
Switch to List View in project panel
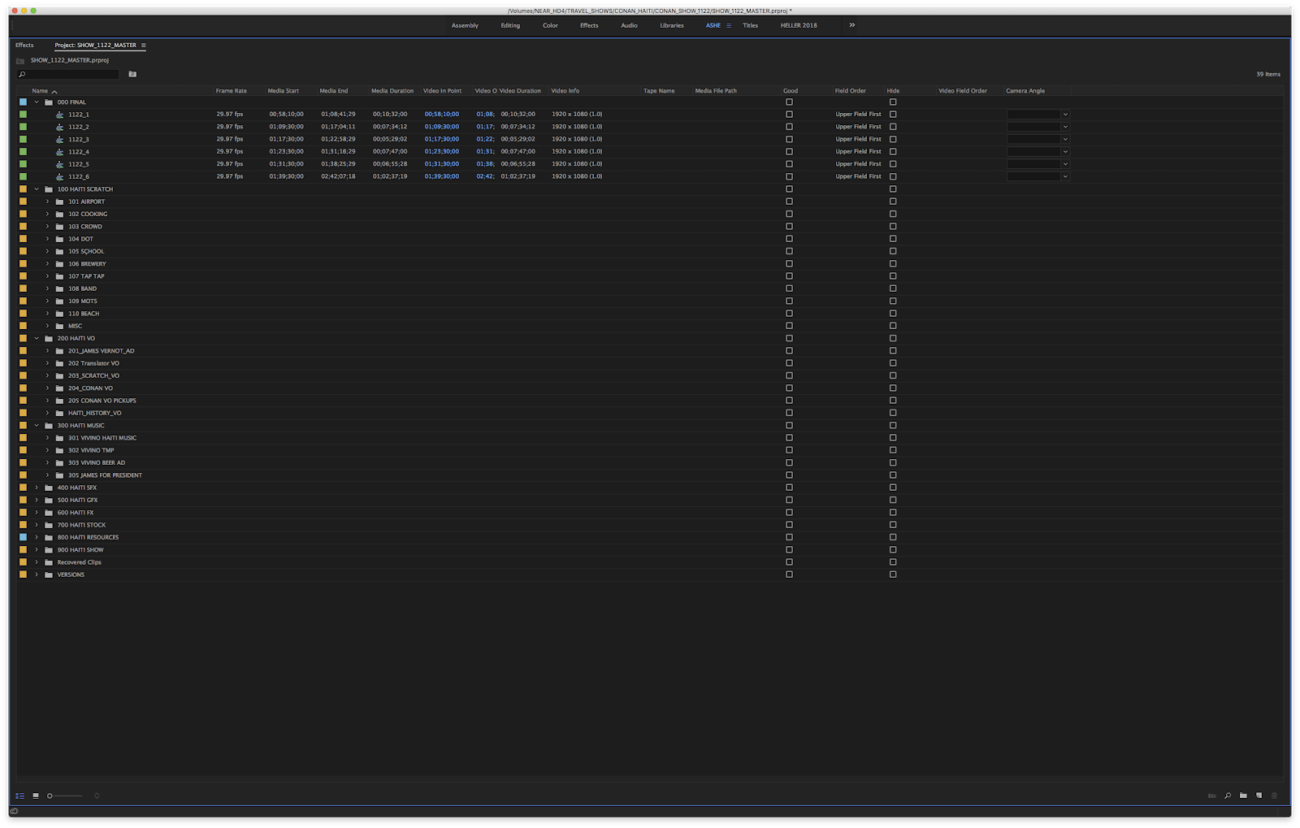(x=19, y=796)
